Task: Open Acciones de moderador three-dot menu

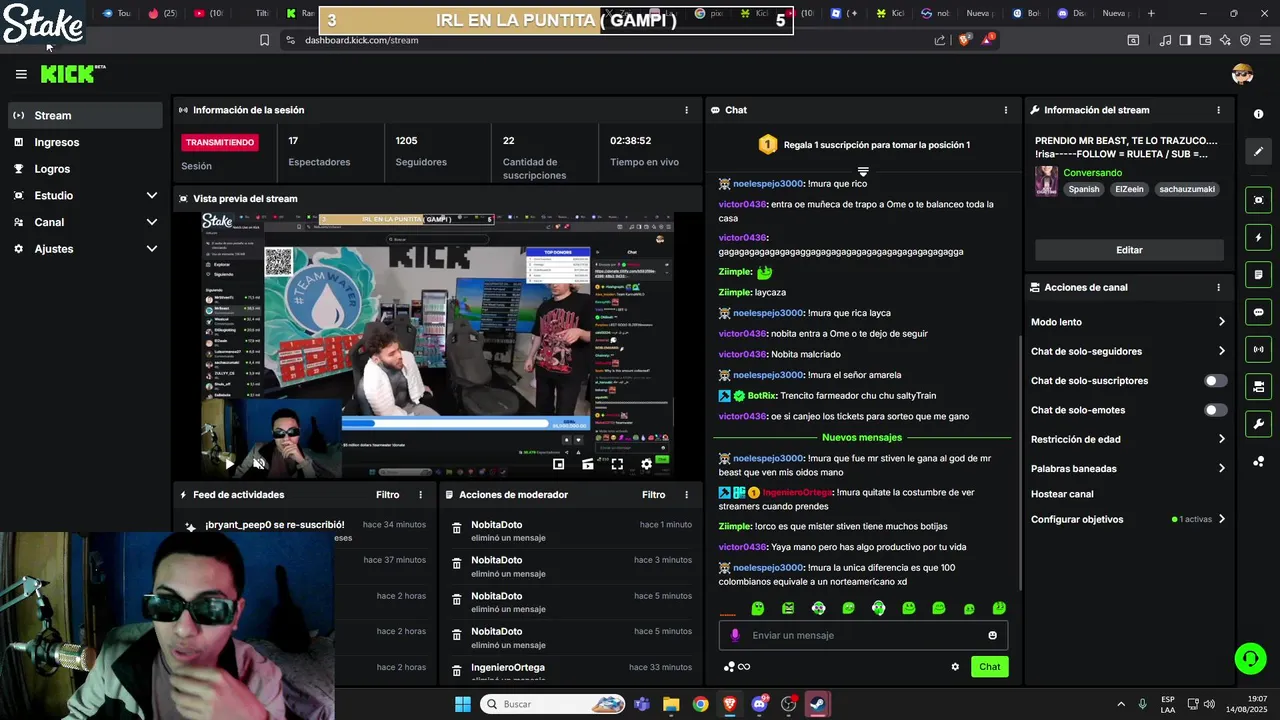Action: 686,495
